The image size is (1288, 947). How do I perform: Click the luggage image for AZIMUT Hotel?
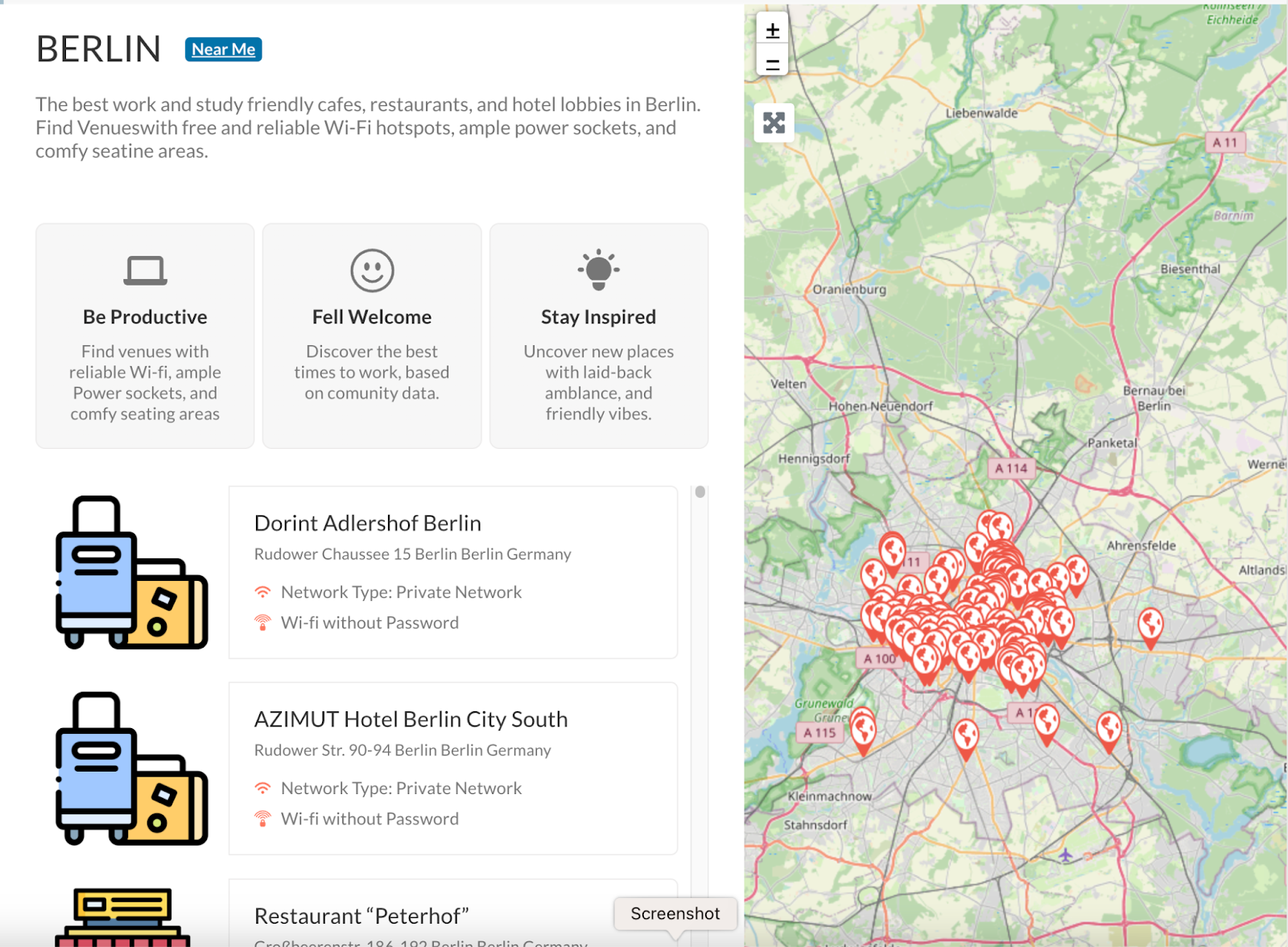(132, 768)
